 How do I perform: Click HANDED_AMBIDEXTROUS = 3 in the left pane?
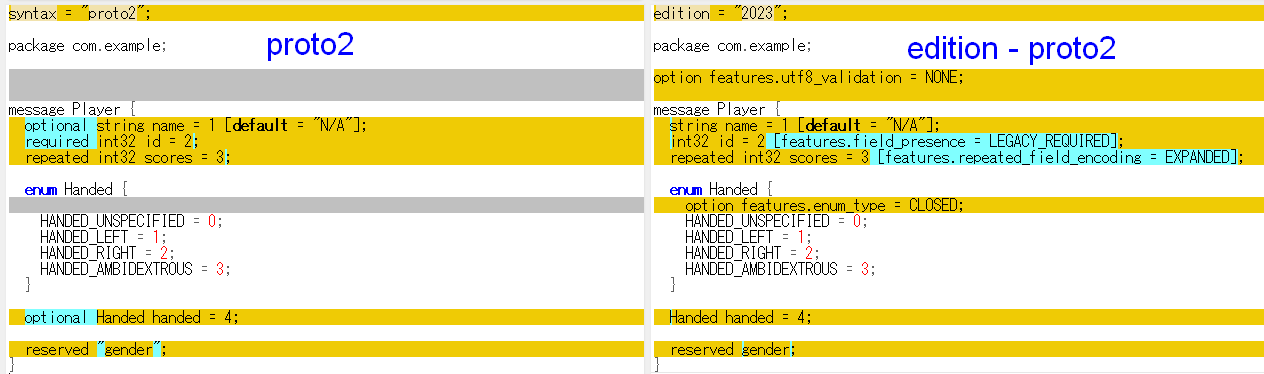tap(136, 269)
